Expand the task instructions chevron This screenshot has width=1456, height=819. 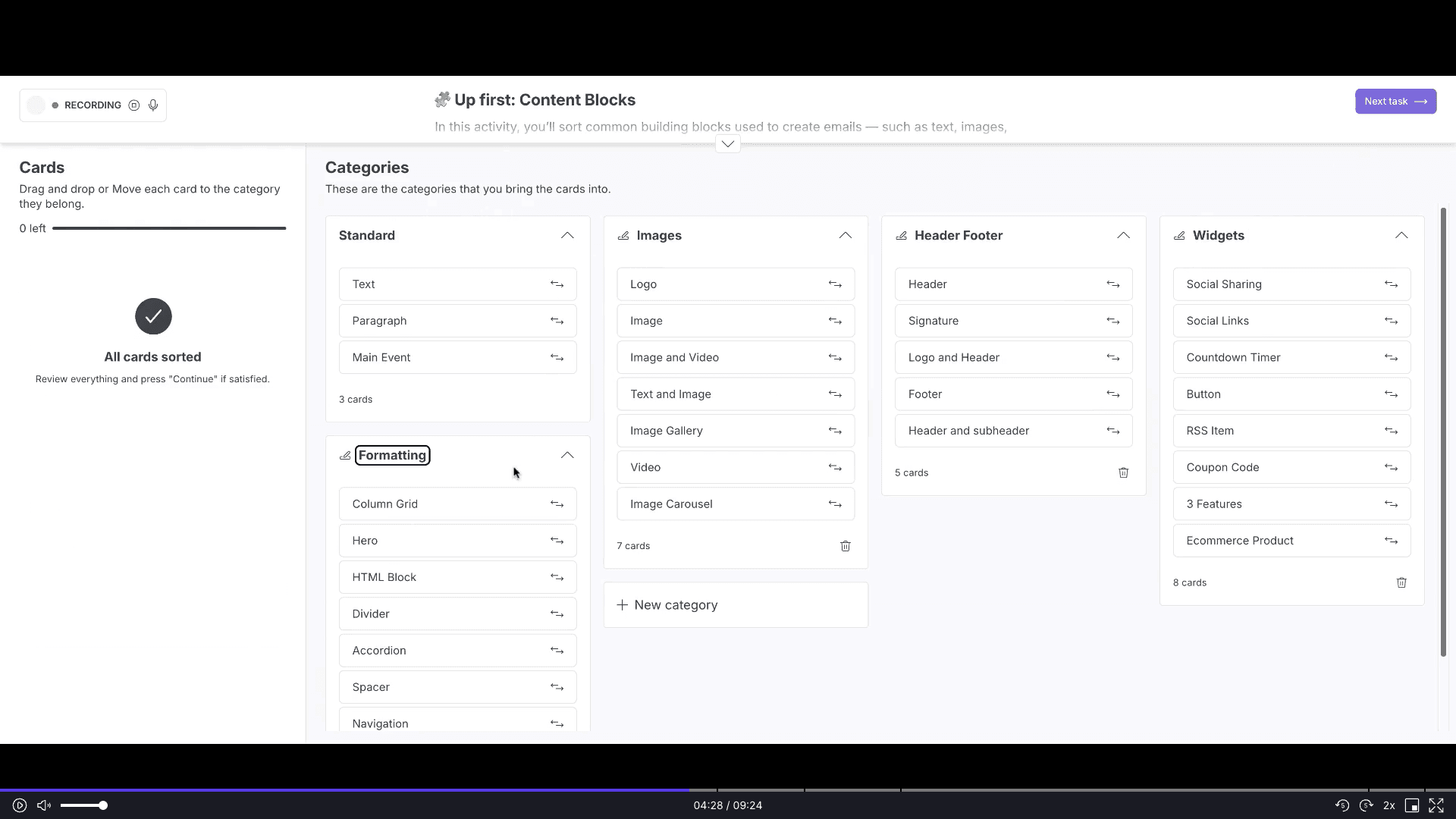(x=727, y=144)
